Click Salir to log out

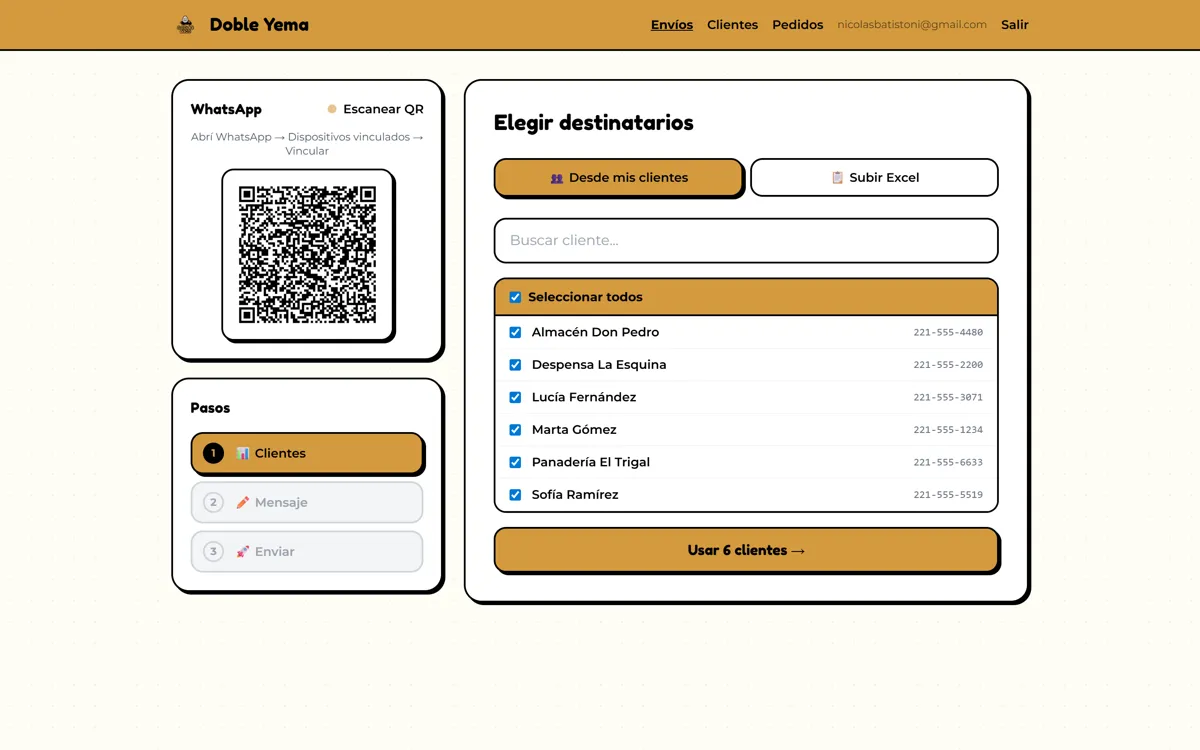pyautogui.click(x=1015, y=25)
